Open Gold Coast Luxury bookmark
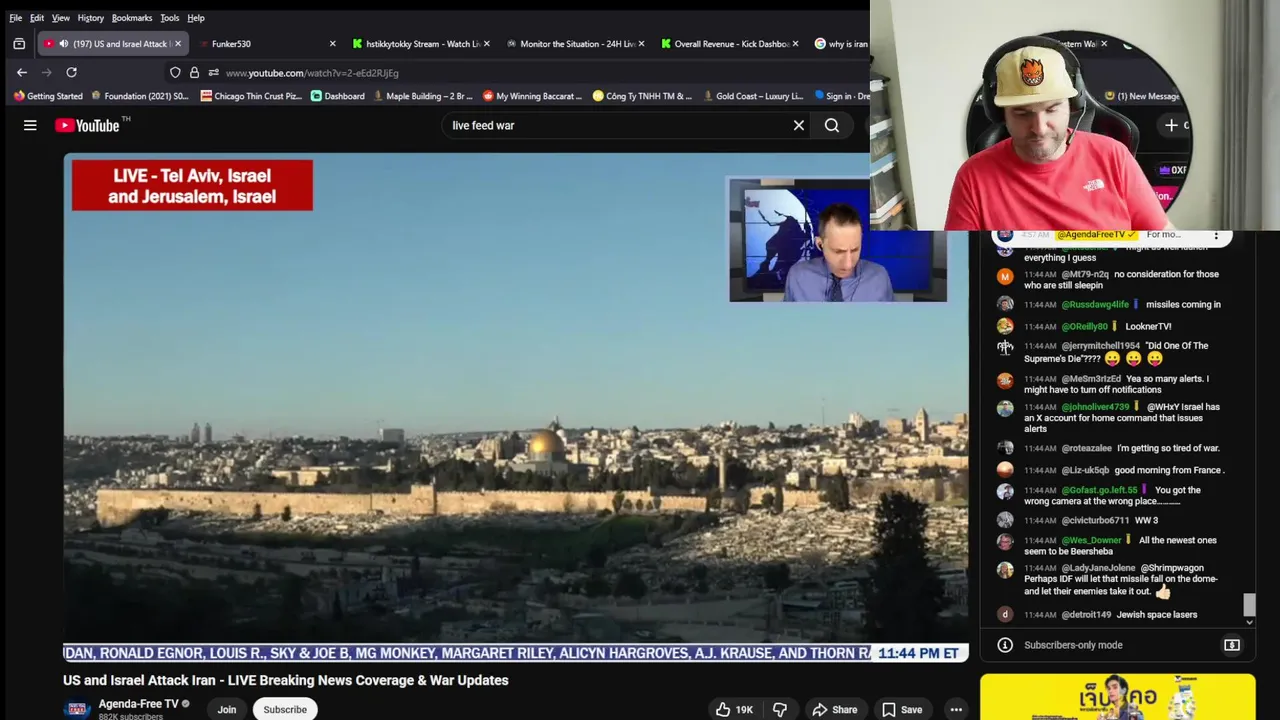The height and width of the screenshot is (720, 1280). point(753,96)
